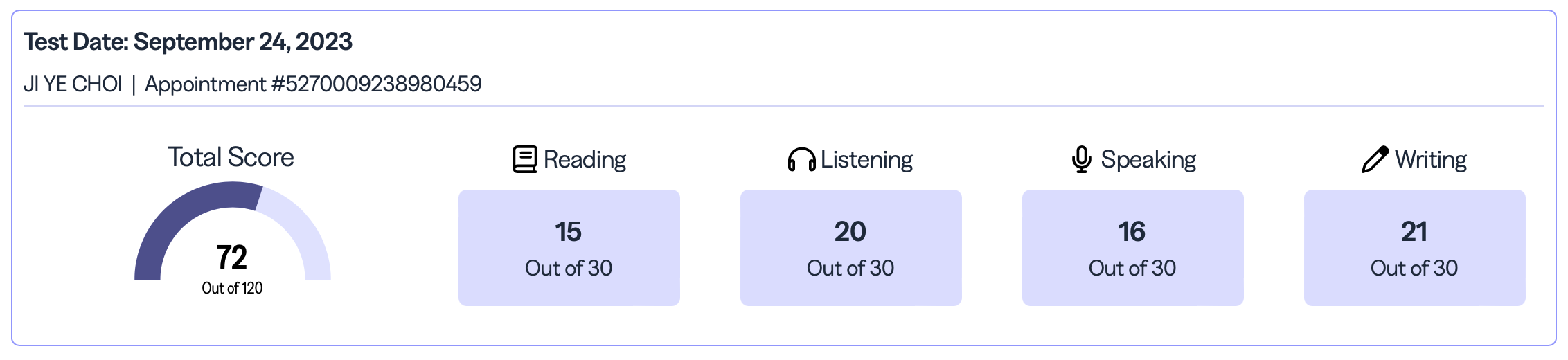Click the Speaking microphone icon
This screenshot has width=1568, height=360.
coord(1081,159)
